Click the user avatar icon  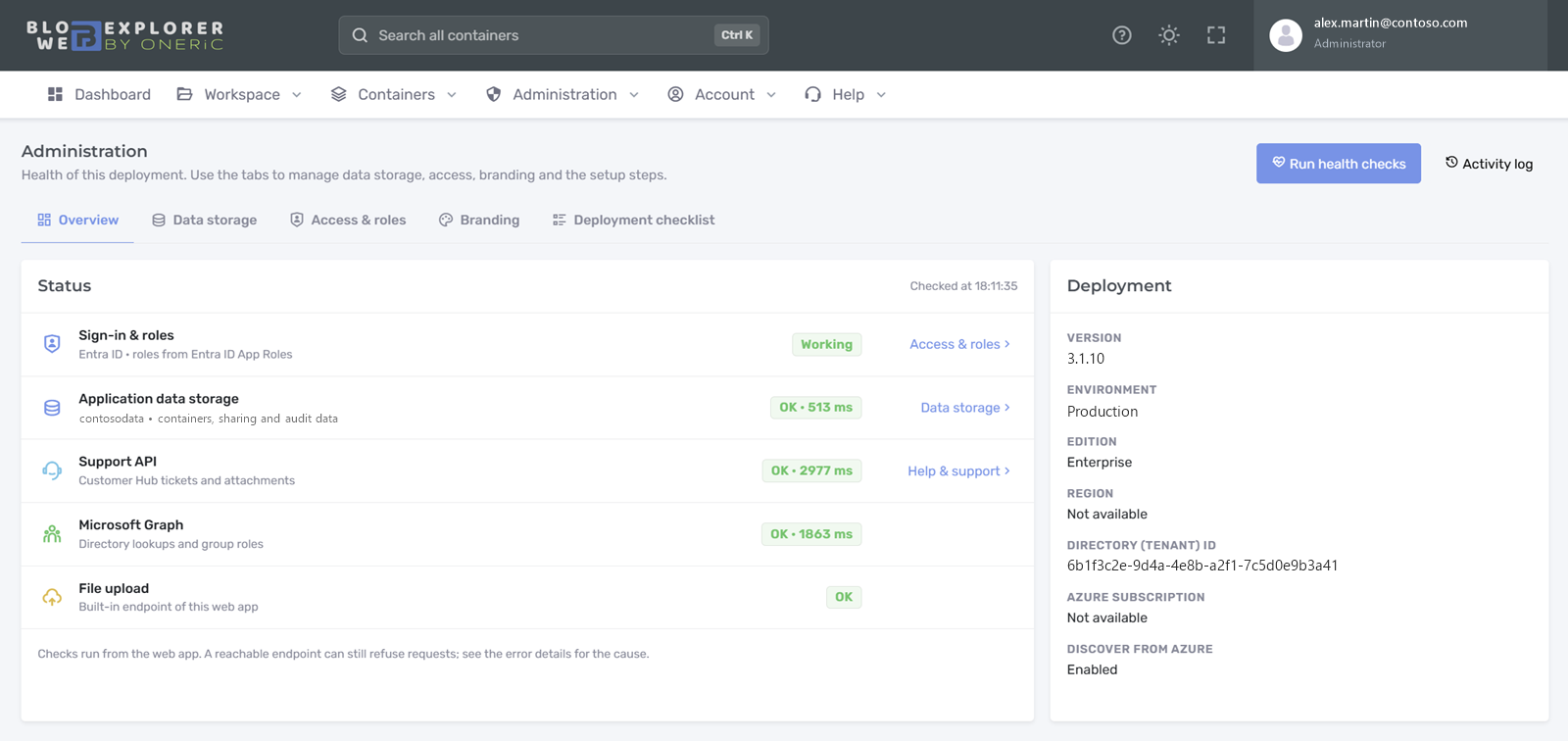point(1286,35)
